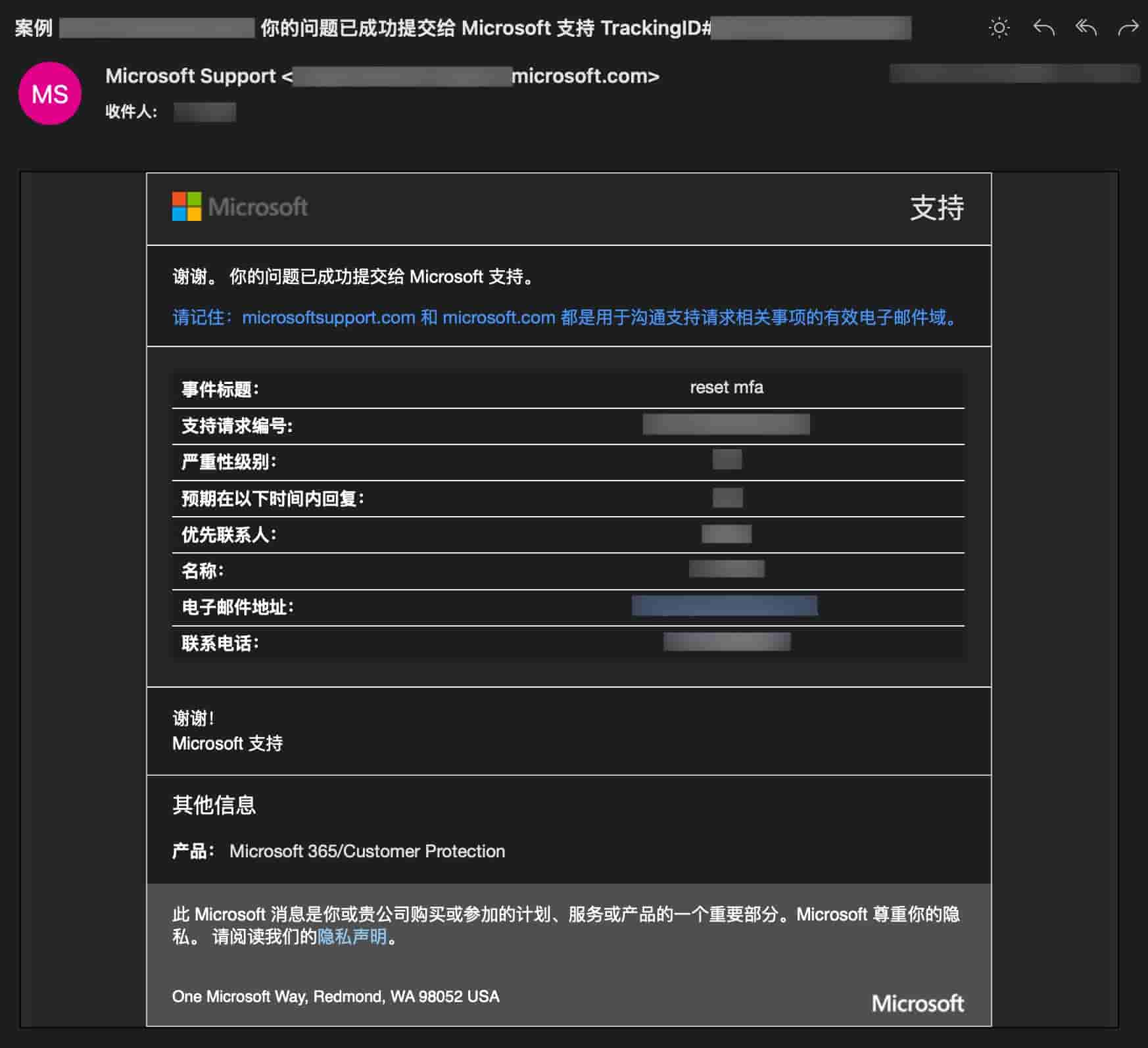Viewport: 1148px width, 1048px height.
Task: Open the microsoft.com link
Action: (498, 318)
